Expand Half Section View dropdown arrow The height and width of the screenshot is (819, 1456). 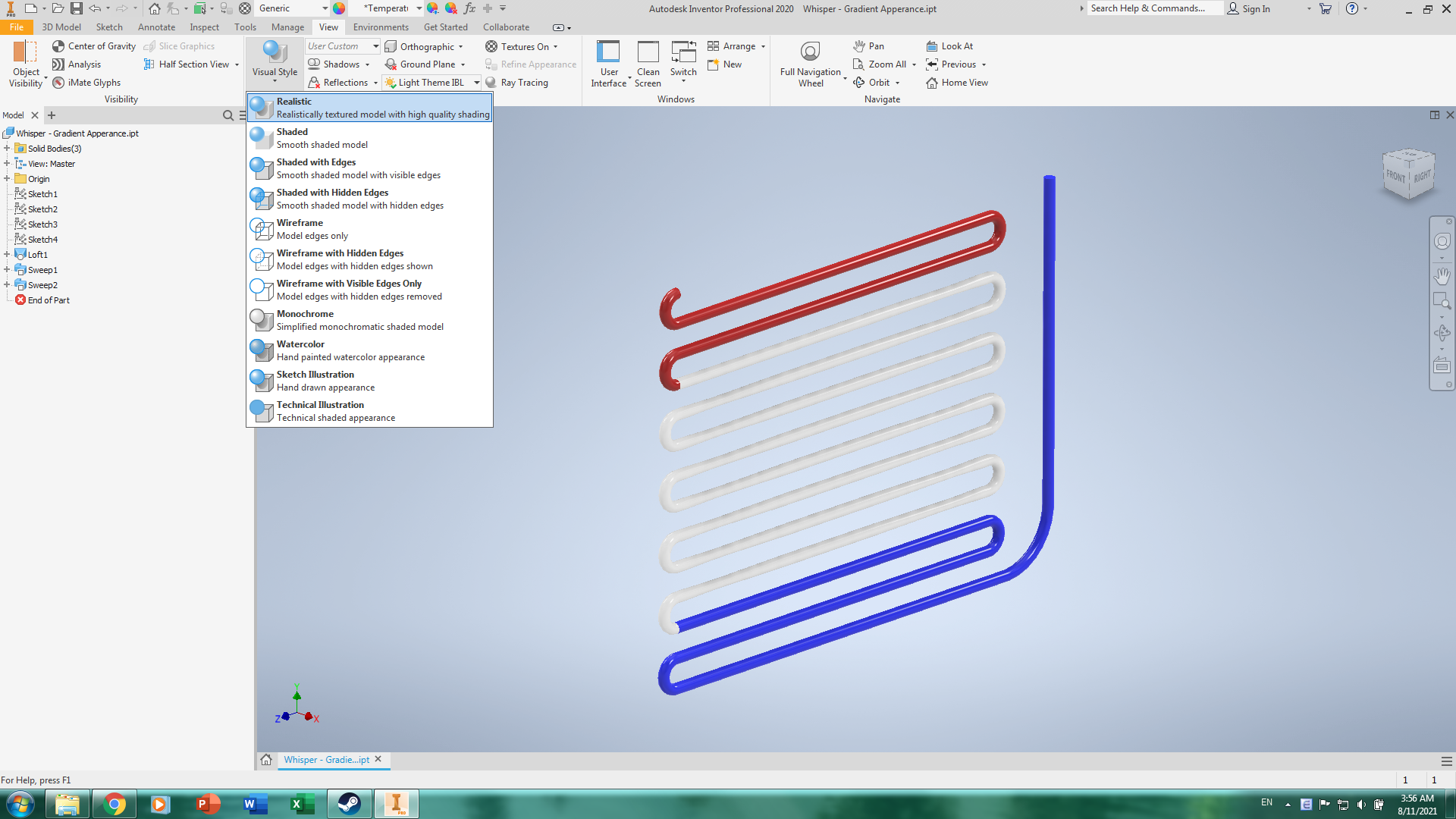[237, 64]
